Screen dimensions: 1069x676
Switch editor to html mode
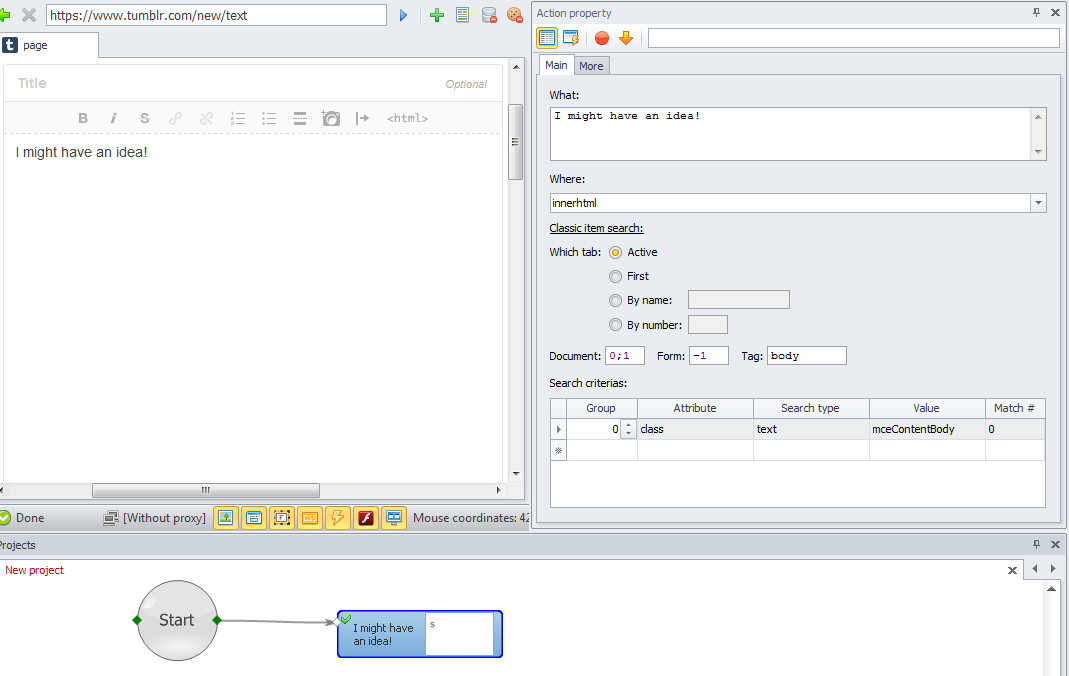pyautogui.click(x=407, y=118)
